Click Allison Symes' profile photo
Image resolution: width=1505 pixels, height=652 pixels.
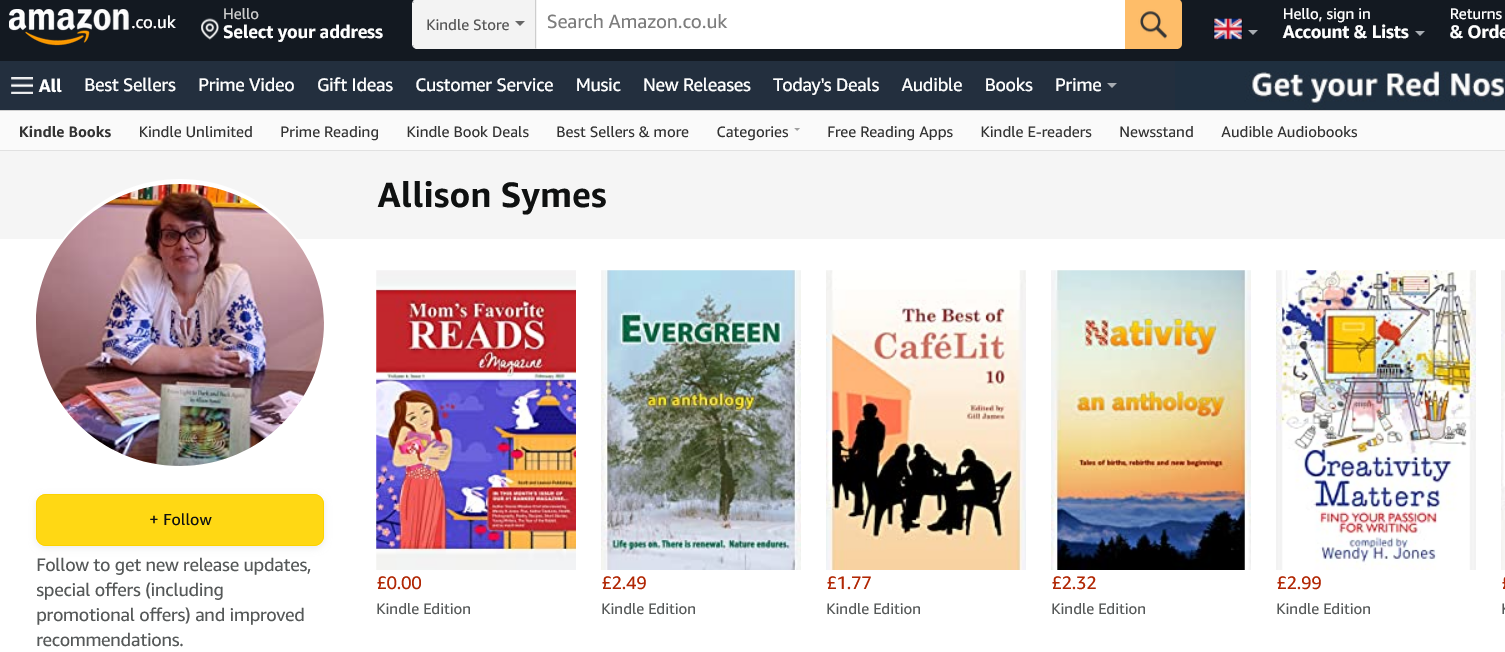[x=180, y=325]
